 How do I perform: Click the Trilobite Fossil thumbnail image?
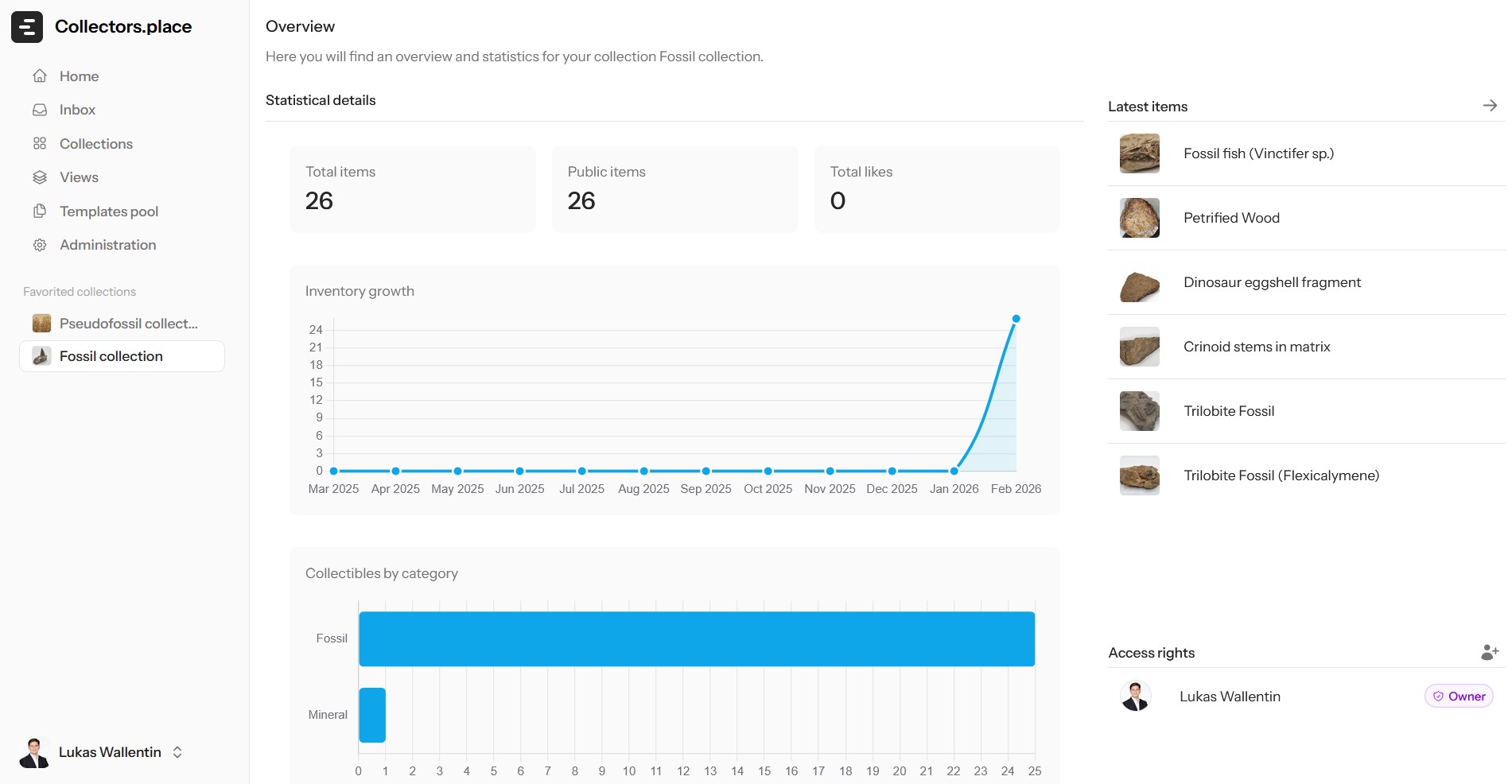1139,411
